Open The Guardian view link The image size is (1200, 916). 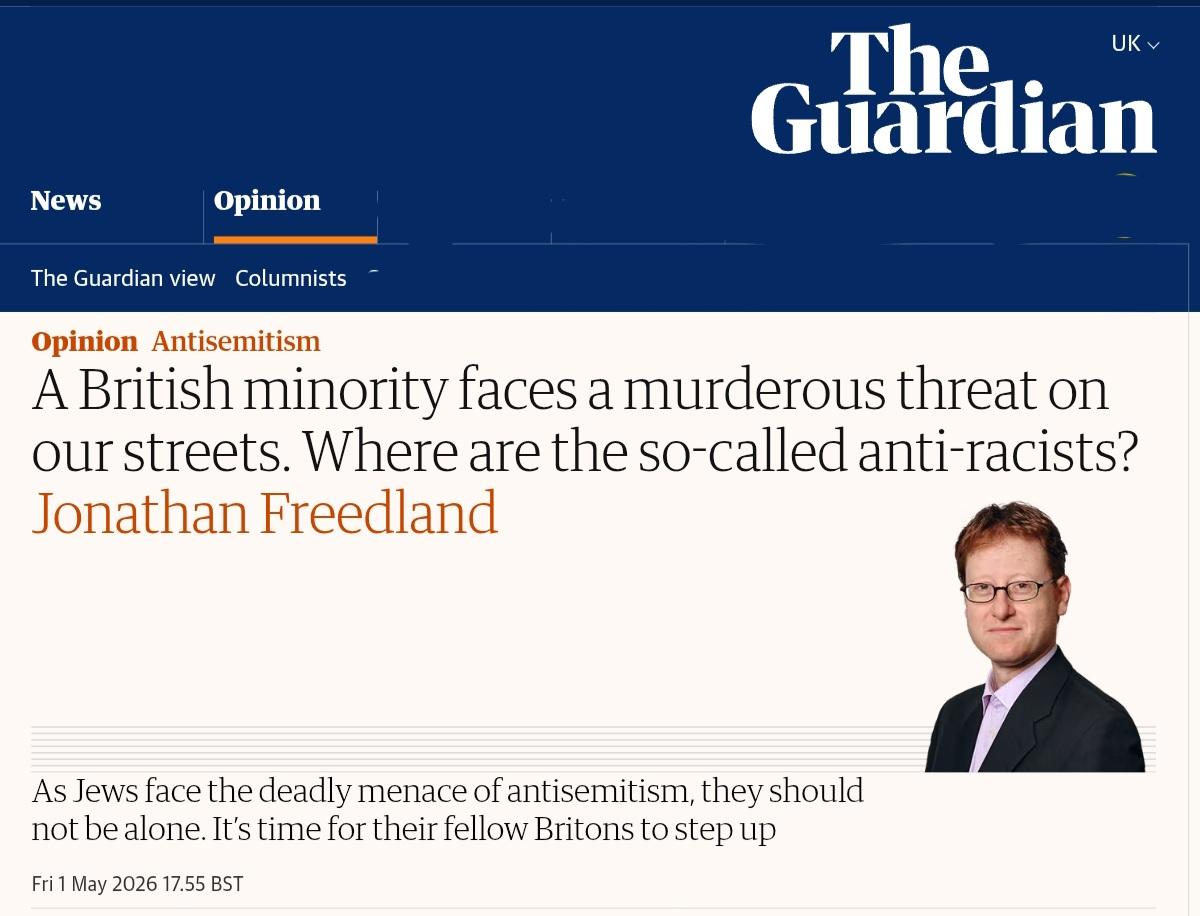(123, 278)
